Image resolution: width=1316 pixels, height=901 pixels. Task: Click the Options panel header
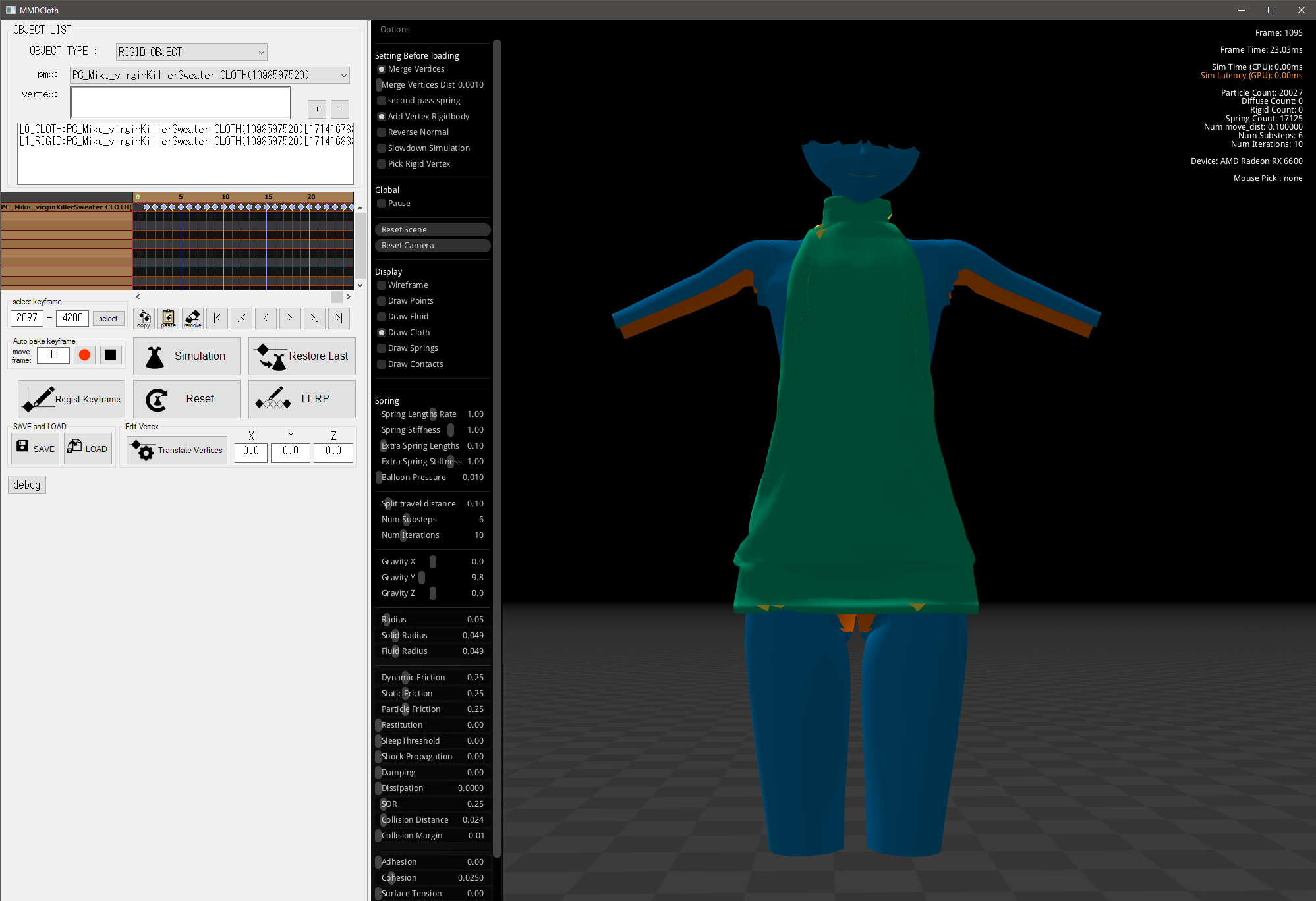(x=395, y=30)
